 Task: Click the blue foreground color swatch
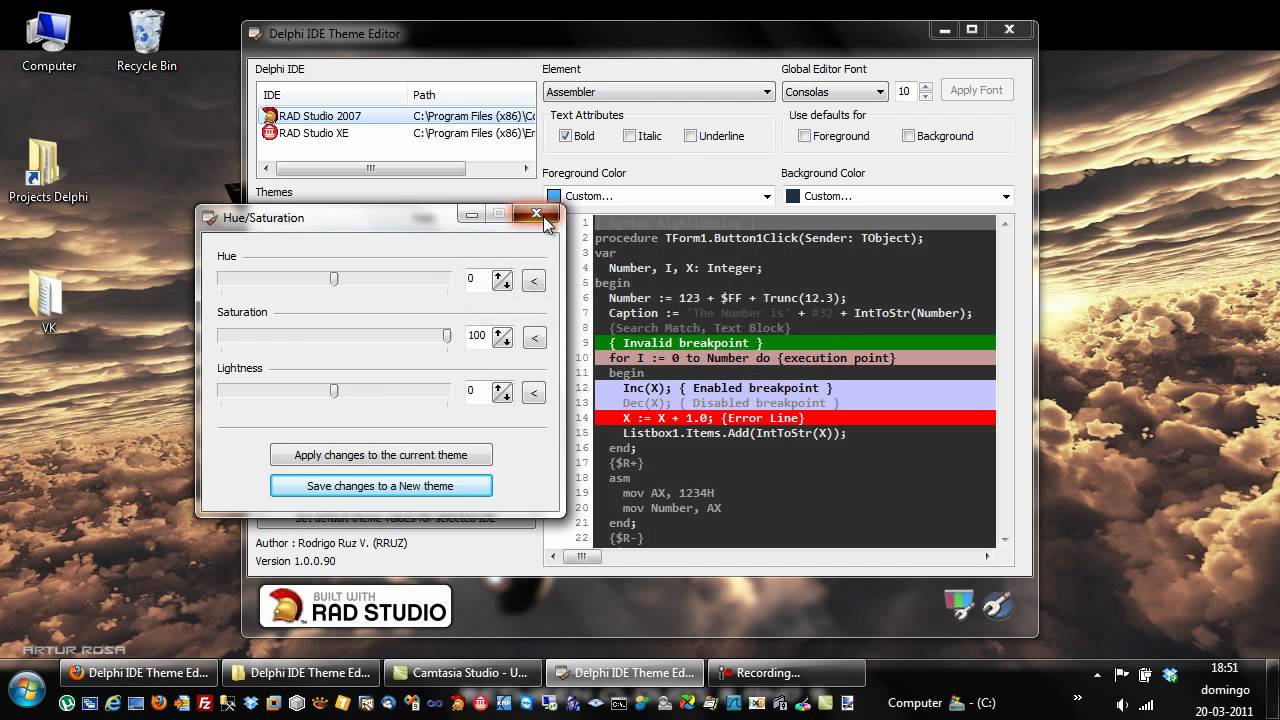[x=554, y=196]
